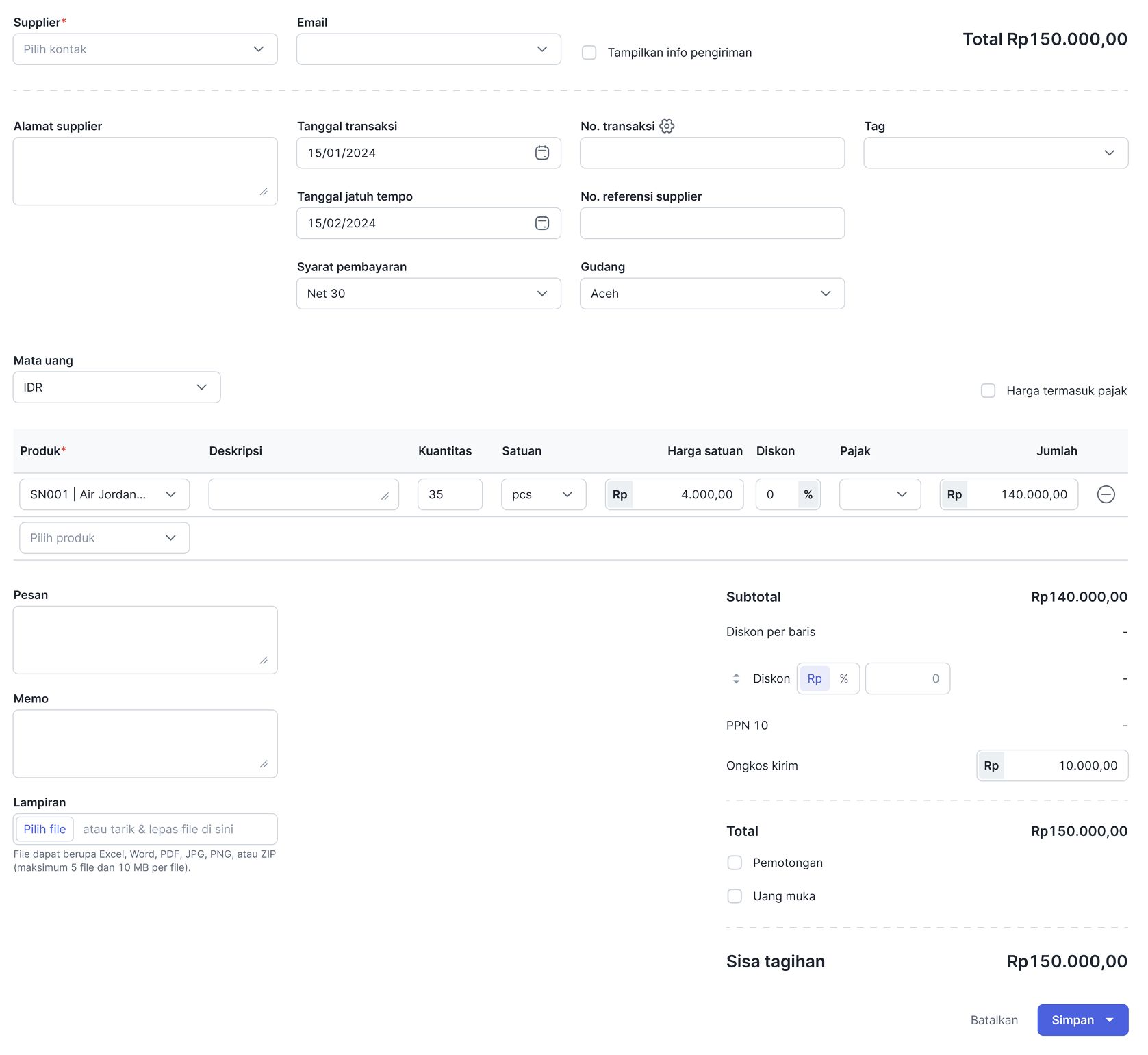Click the Diskon reorder arrows icon
This screenshot has height=1055, width=1148.
click(736, 678)
